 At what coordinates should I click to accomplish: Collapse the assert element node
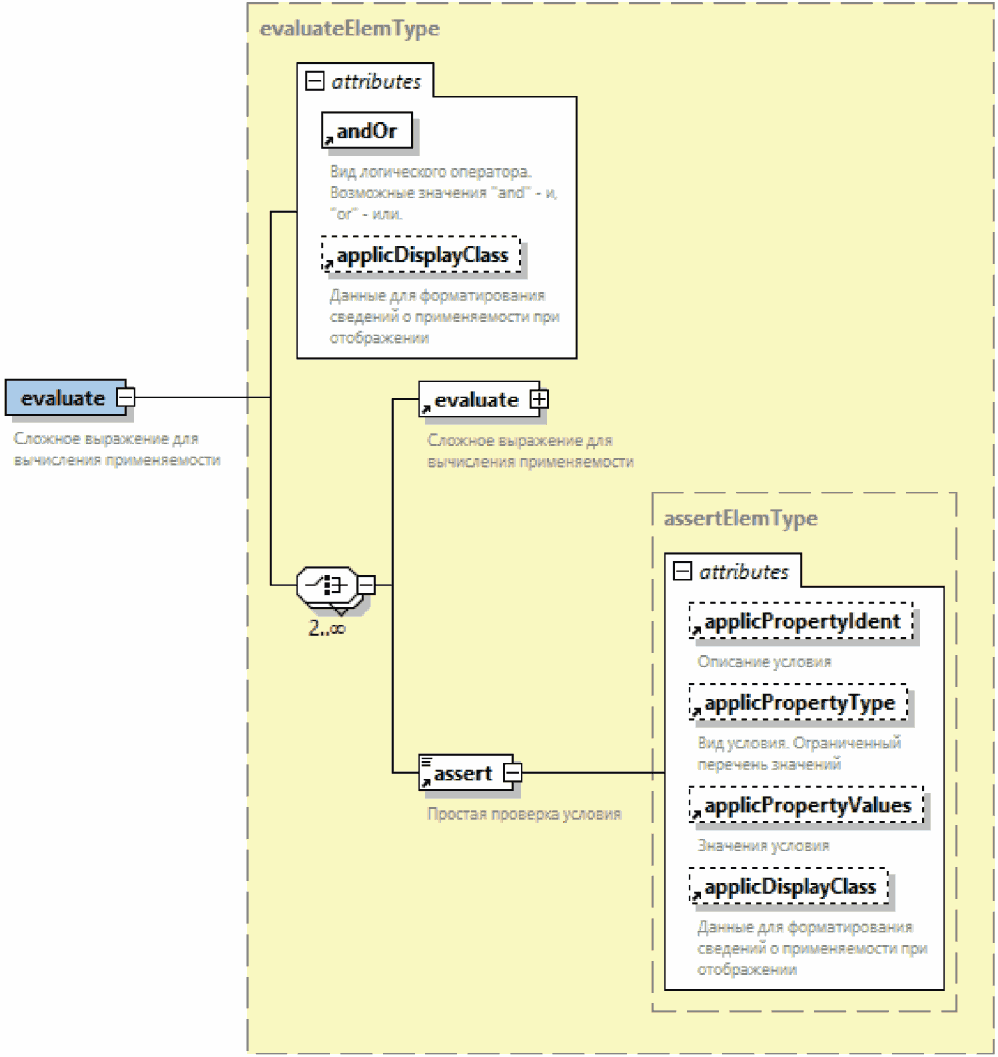tap(512, 773)
